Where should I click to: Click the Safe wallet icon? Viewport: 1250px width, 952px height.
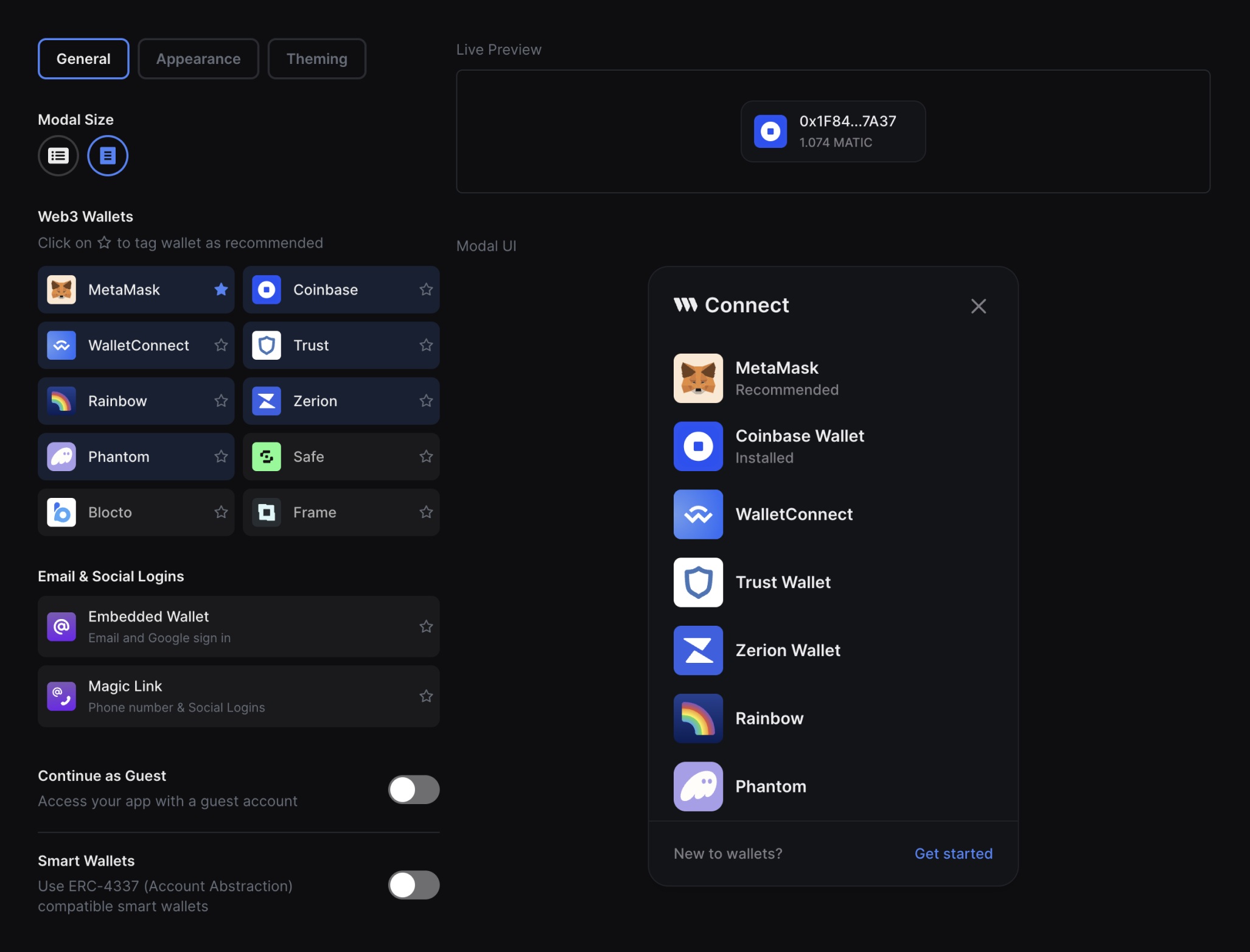[x=266, y=457]
